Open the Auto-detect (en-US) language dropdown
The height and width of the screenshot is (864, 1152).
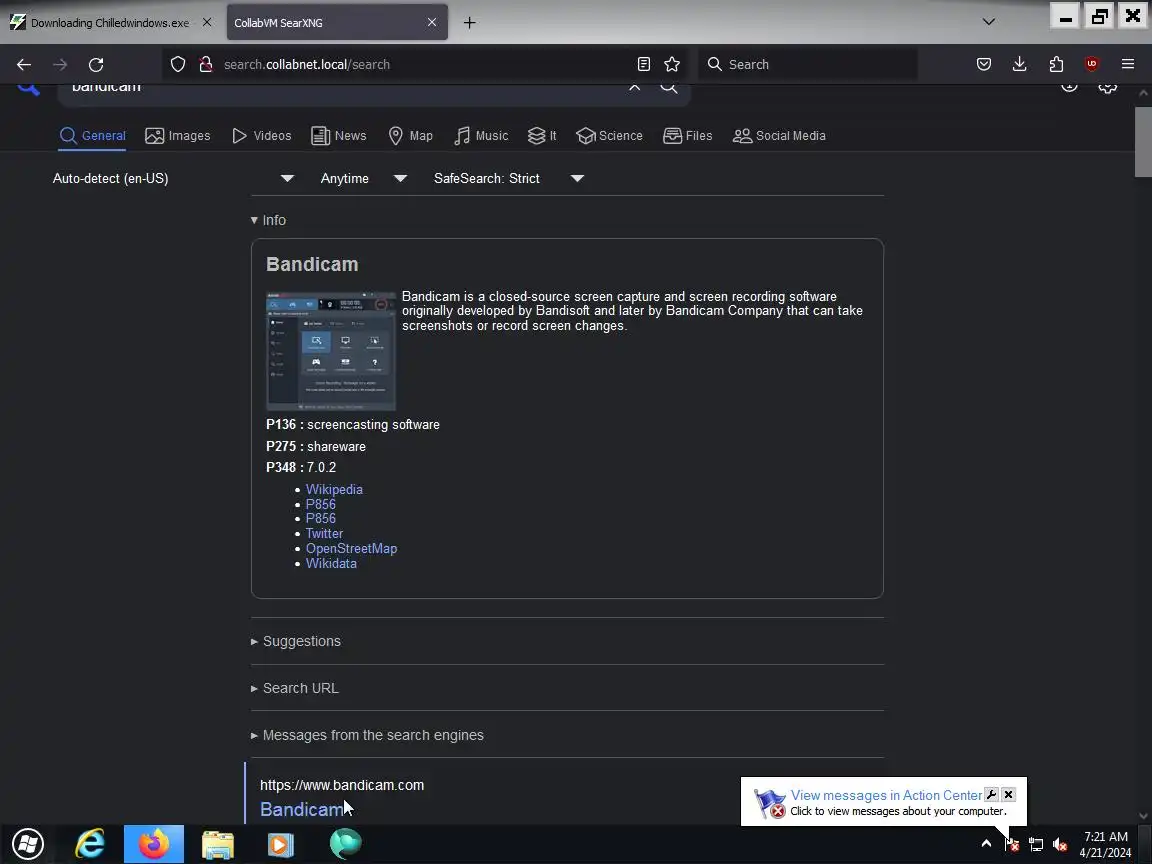click(173, 179)
